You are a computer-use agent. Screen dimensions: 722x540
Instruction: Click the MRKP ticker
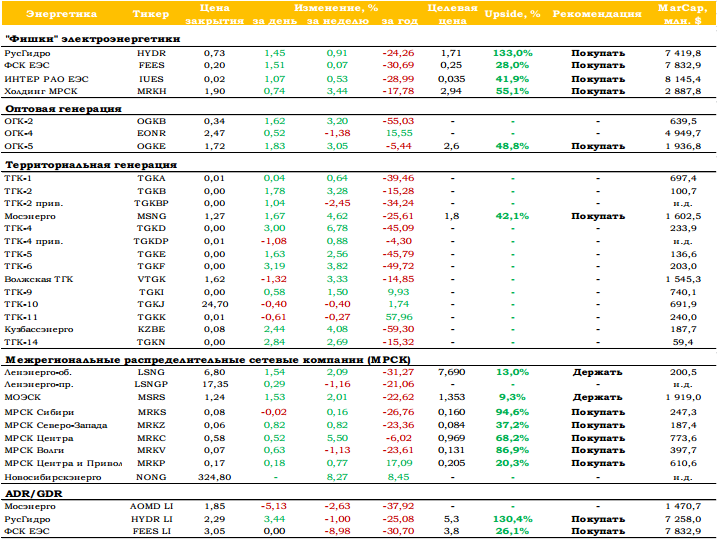(151, 464)
